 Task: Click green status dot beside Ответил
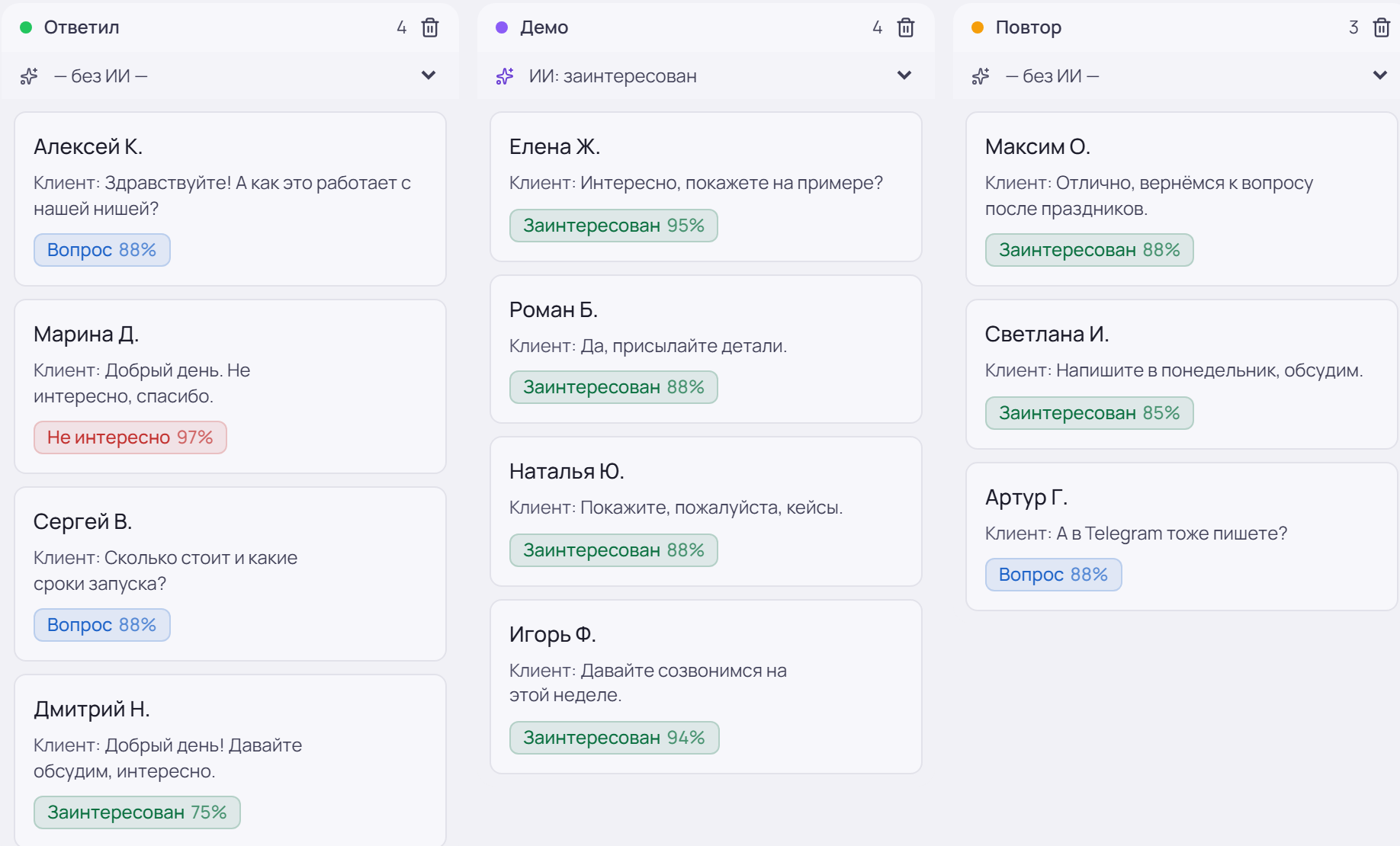pos(26,27)
